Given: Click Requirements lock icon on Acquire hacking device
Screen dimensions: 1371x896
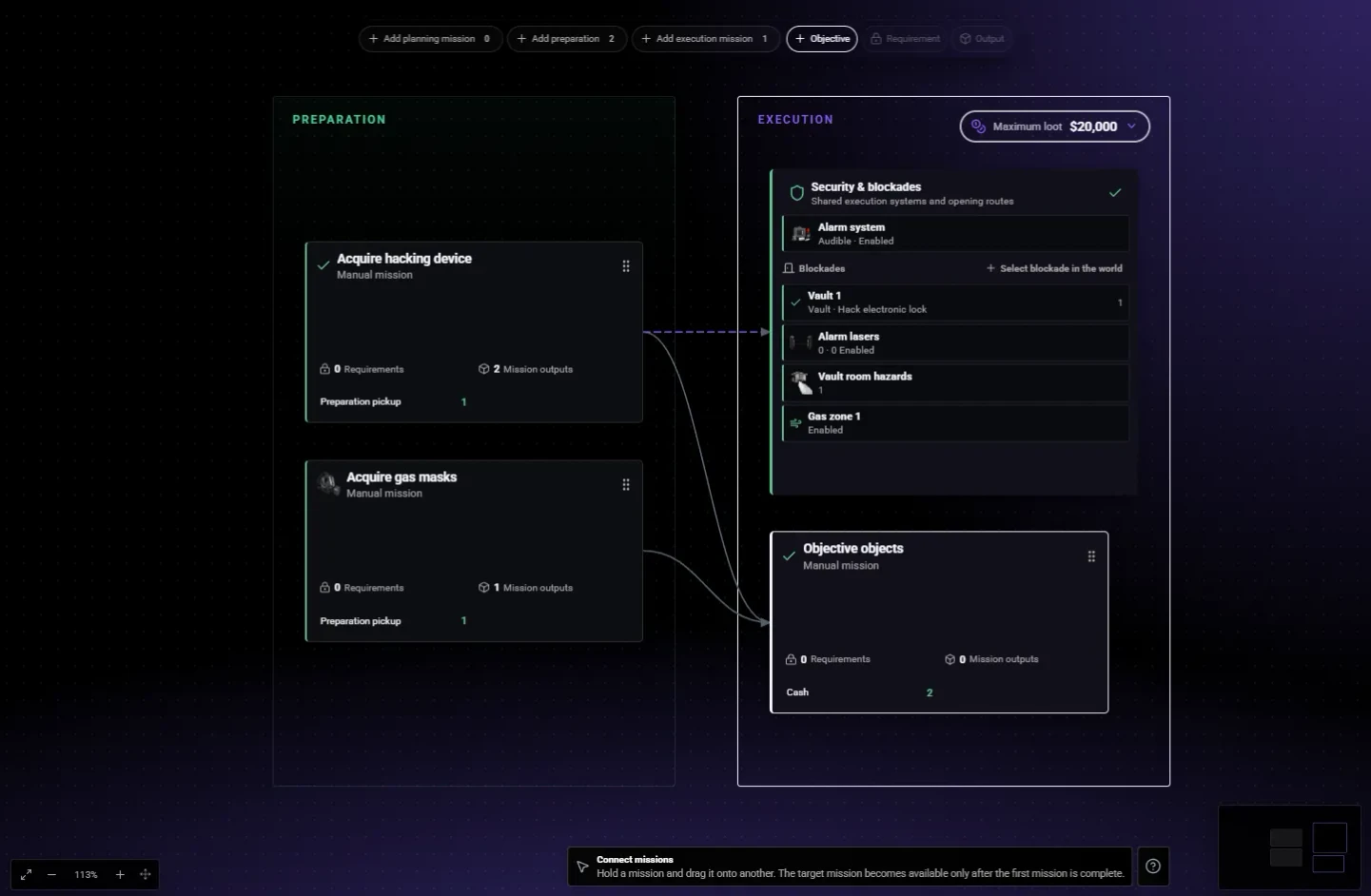Looking at the screenshot, I should tap(324, 369).
